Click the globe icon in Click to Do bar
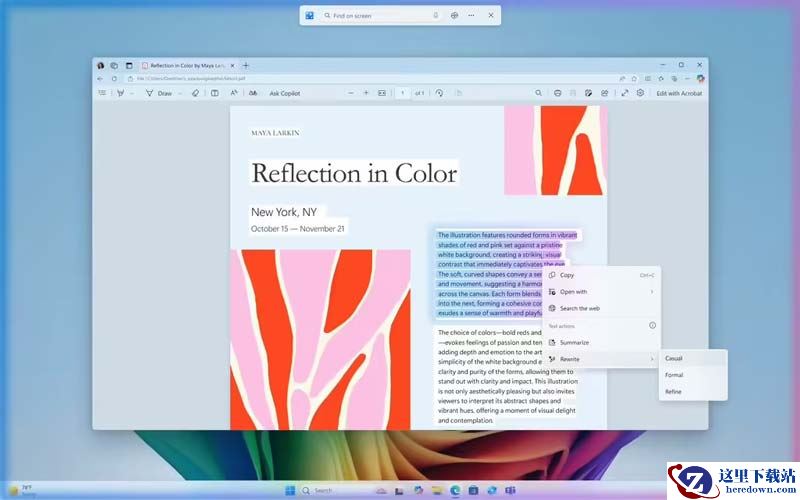This screenshot has width=800, height=500. point(454,15)
